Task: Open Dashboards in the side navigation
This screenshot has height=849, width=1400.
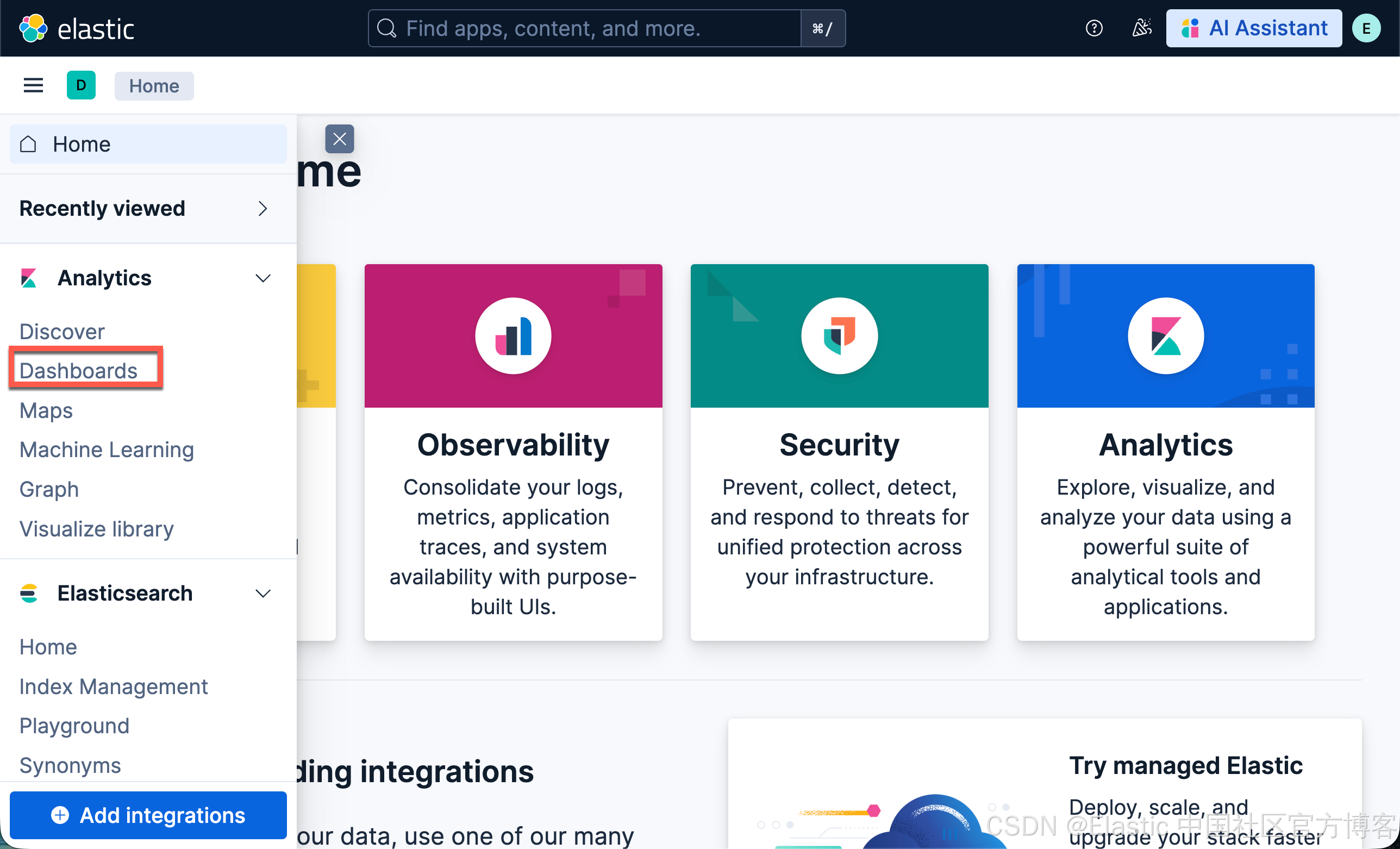Action: point(78,371)
